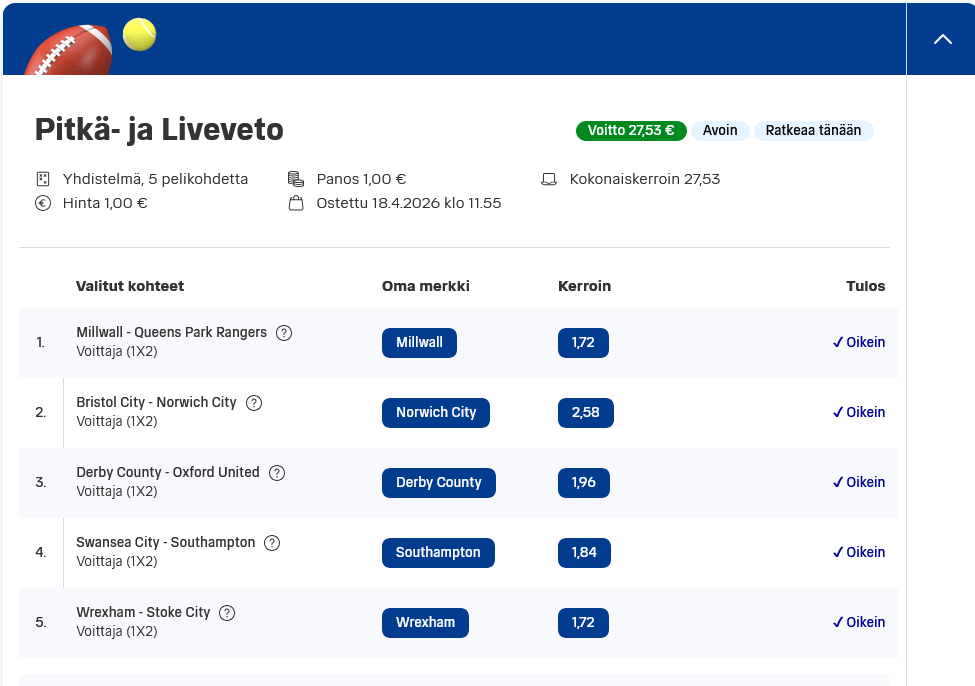This screenshot has height=686, width=975.
Task: Click Oikein result in Millwall row
Action: tap(859, 343)
